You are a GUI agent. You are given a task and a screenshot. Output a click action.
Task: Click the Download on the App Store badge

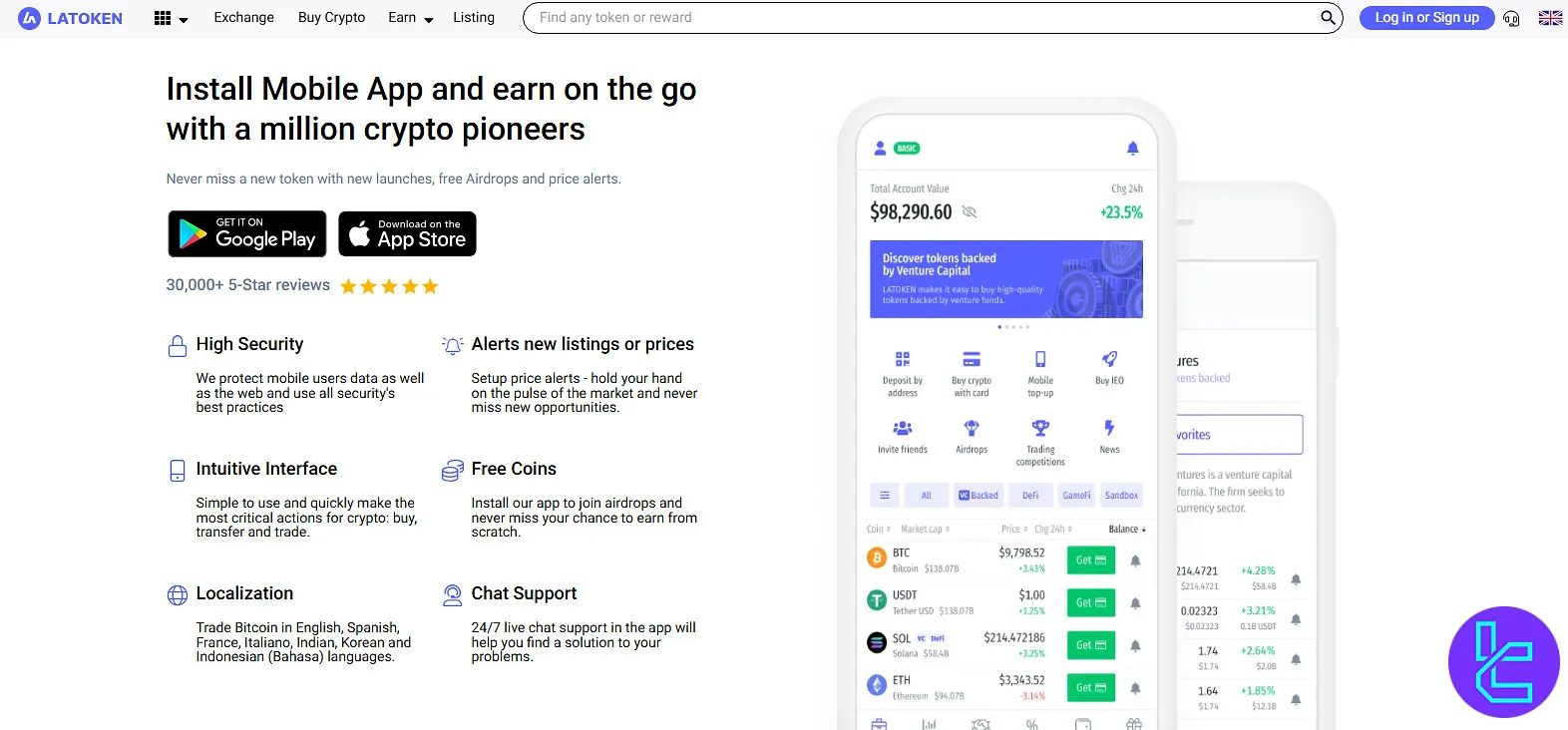407,233
